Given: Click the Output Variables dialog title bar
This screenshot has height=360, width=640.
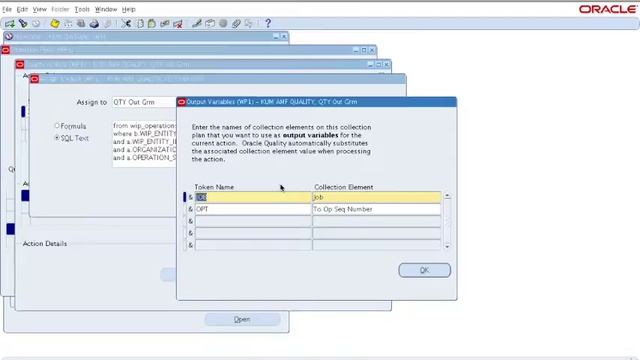Looking at the screenshot, I should tap(317, 102).
